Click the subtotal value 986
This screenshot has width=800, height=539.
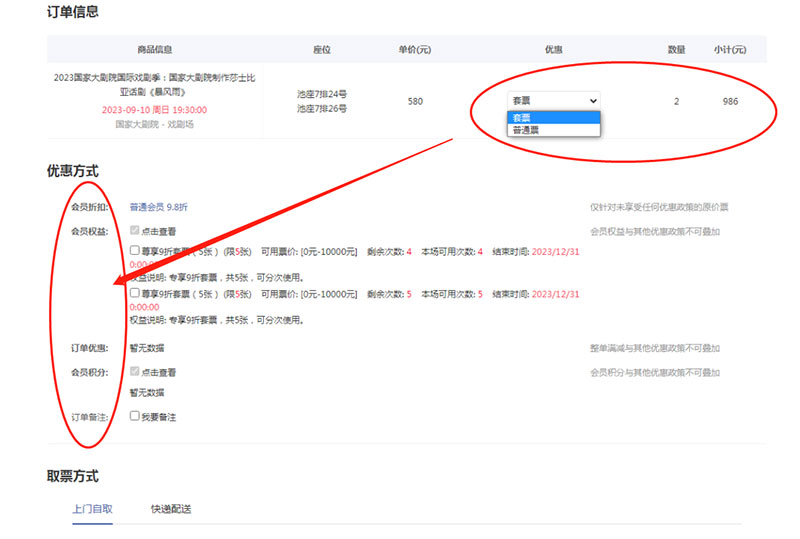[x=730, y=101]
